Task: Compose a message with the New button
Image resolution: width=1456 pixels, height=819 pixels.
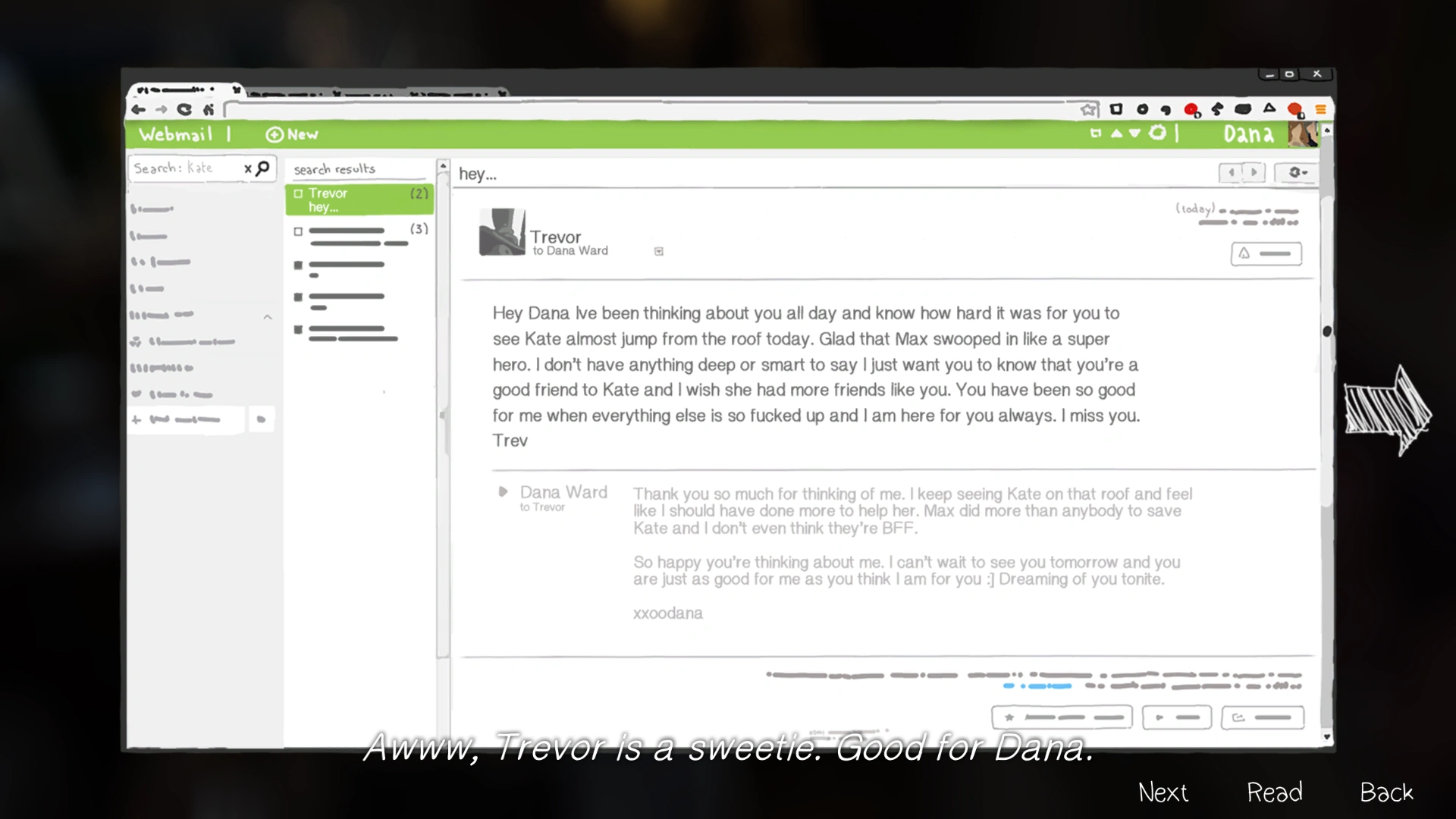Action: tap(292, 135)
